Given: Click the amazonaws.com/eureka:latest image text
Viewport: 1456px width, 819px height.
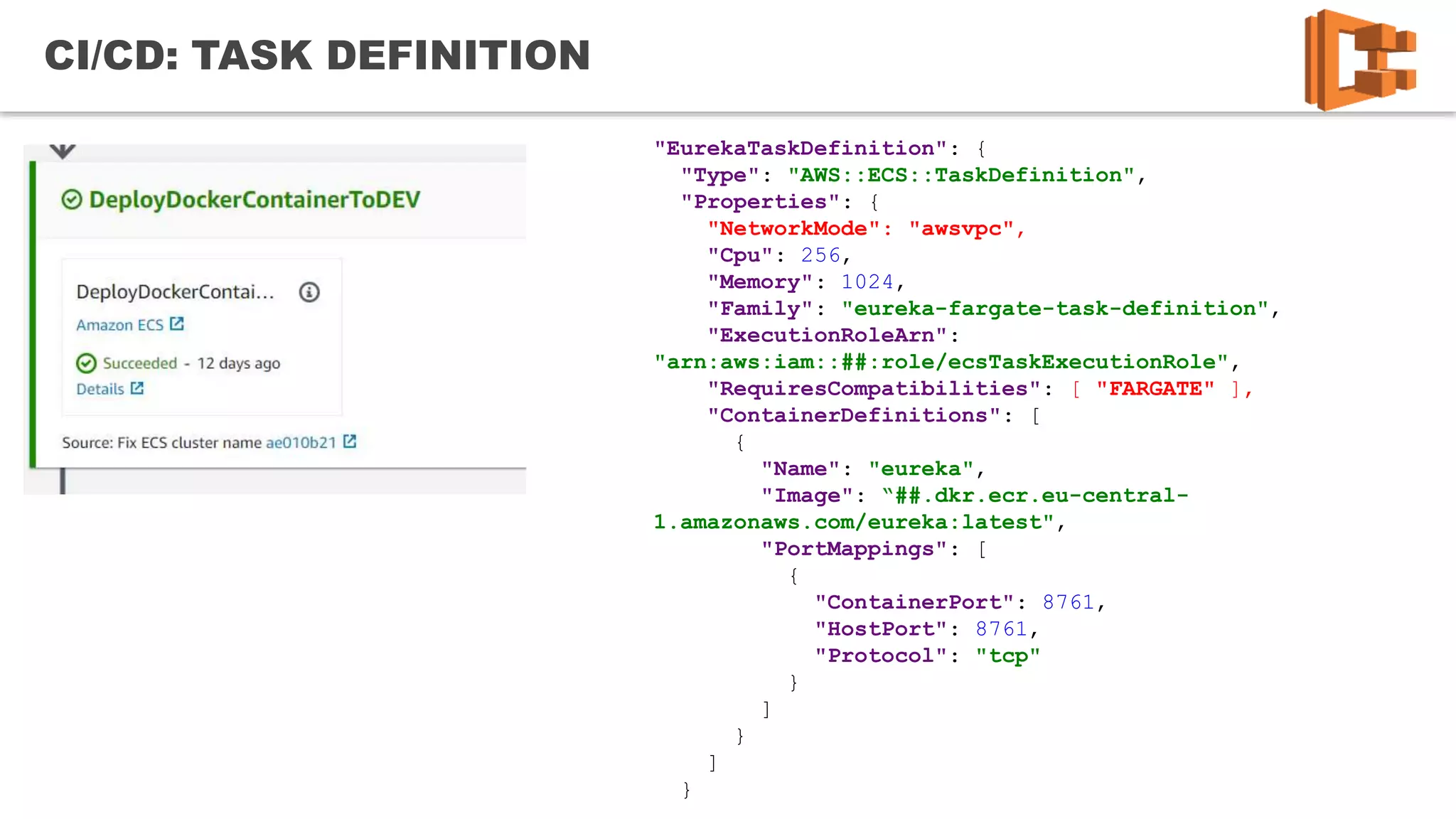Looking at the screenshot, I should click(854, 523).
